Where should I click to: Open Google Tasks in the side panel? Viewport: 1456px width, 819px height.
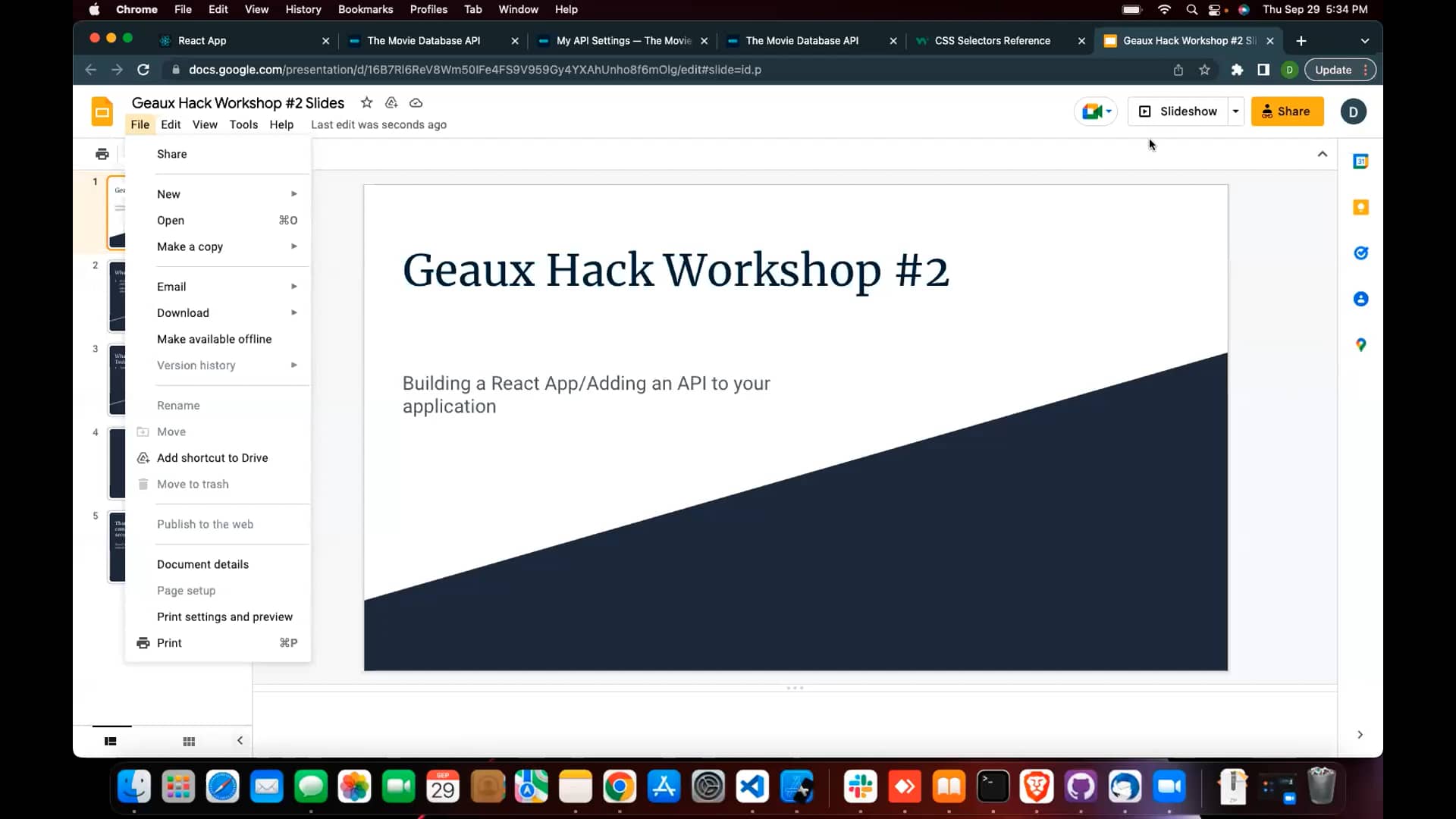(x=1361, y=253)
